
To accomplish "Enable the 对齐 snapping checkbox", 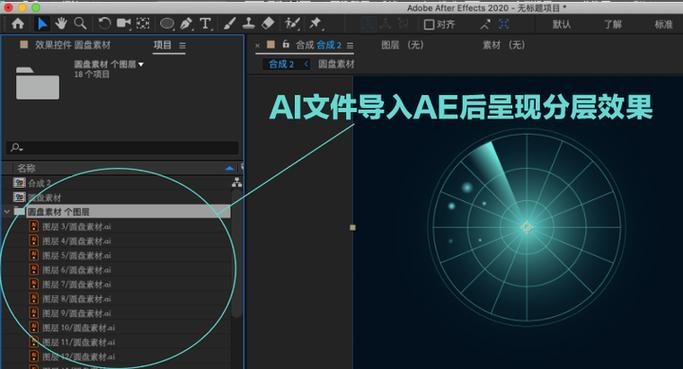I will pos(429,24).
